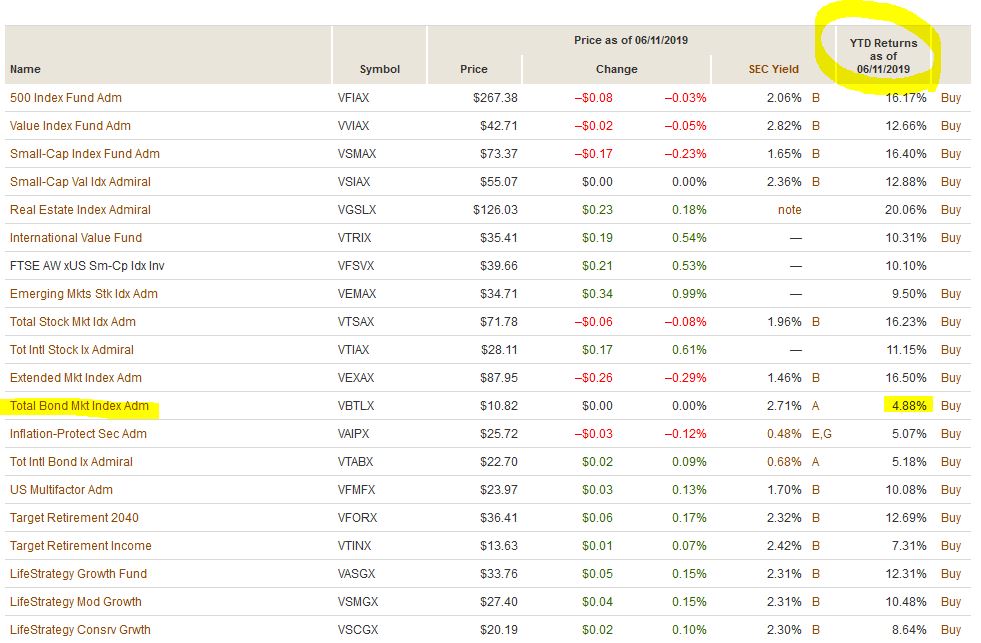Click Buy for Target Retirement Income
This screenshot has height=643, width=981.
(950, 546)
